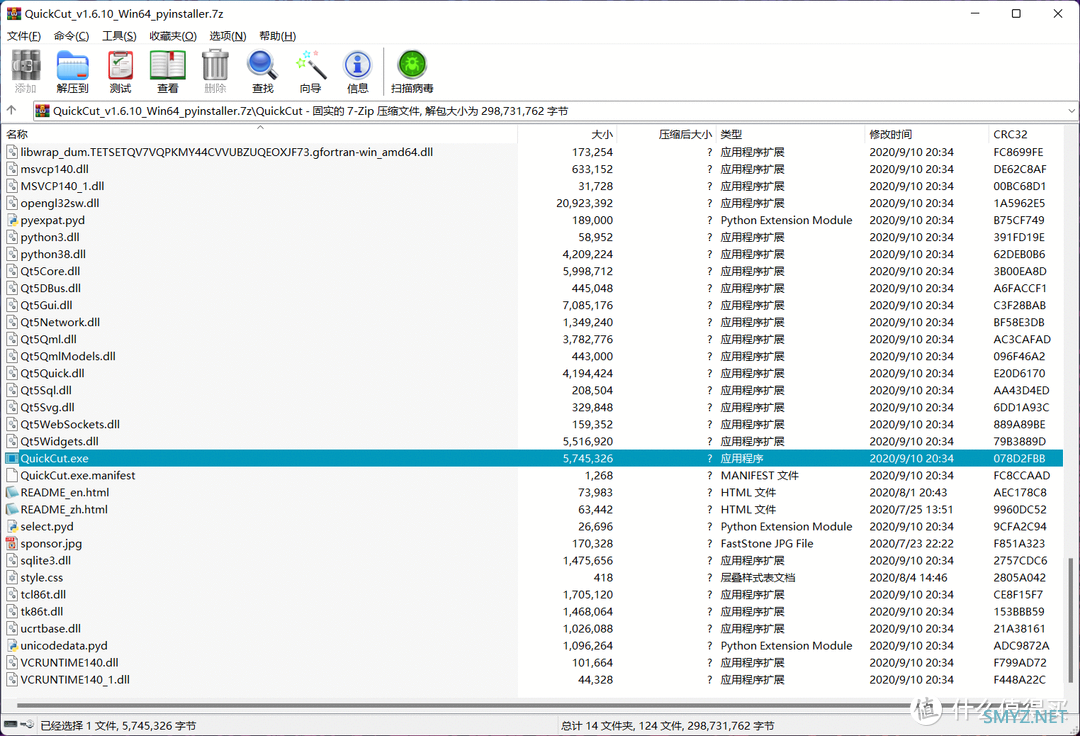Click the Delete (删除) trash icon
The width and height of the screenshot is (1080, 736).
pos(215,66)
